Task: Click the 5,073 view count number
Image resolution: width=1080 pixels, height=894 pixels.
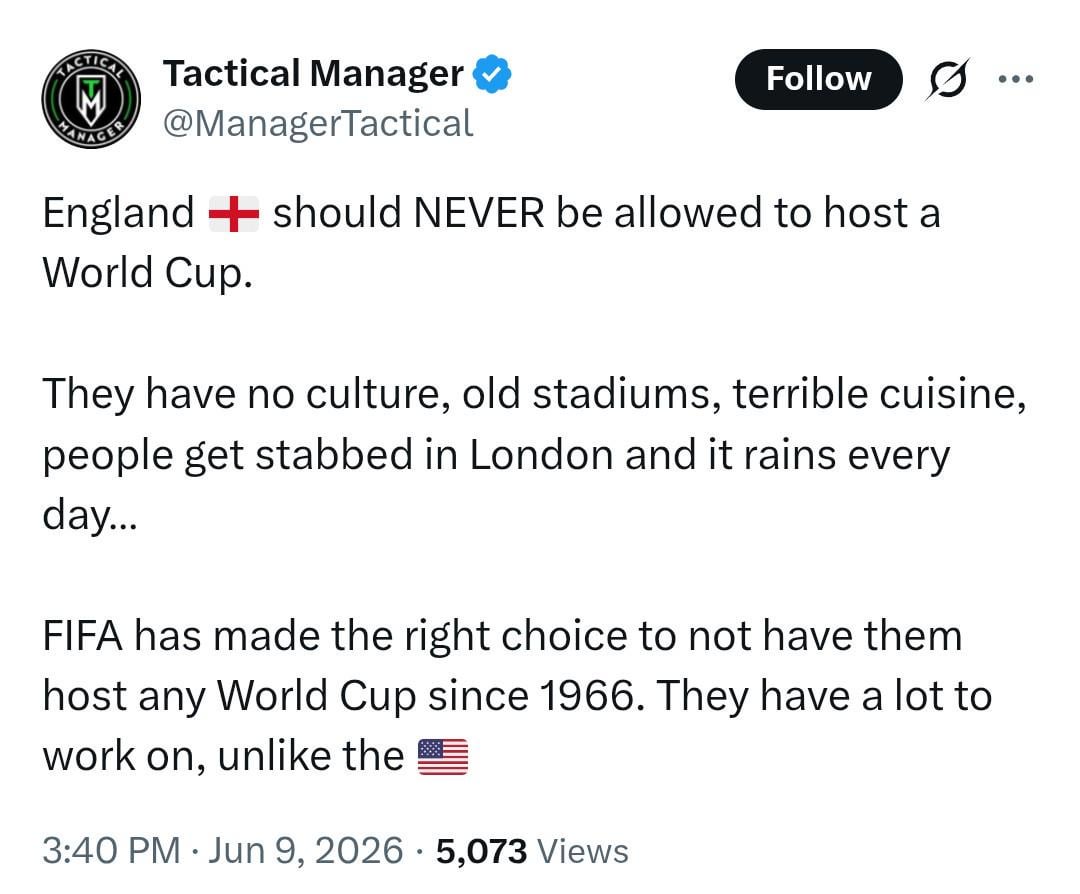Action: [x=481, y=851]
